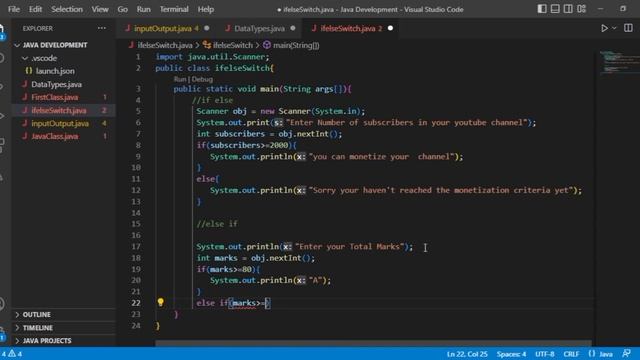Click the Run CodeLens above main
Viewport: 640px width, 360px height.
click(180, 79)
